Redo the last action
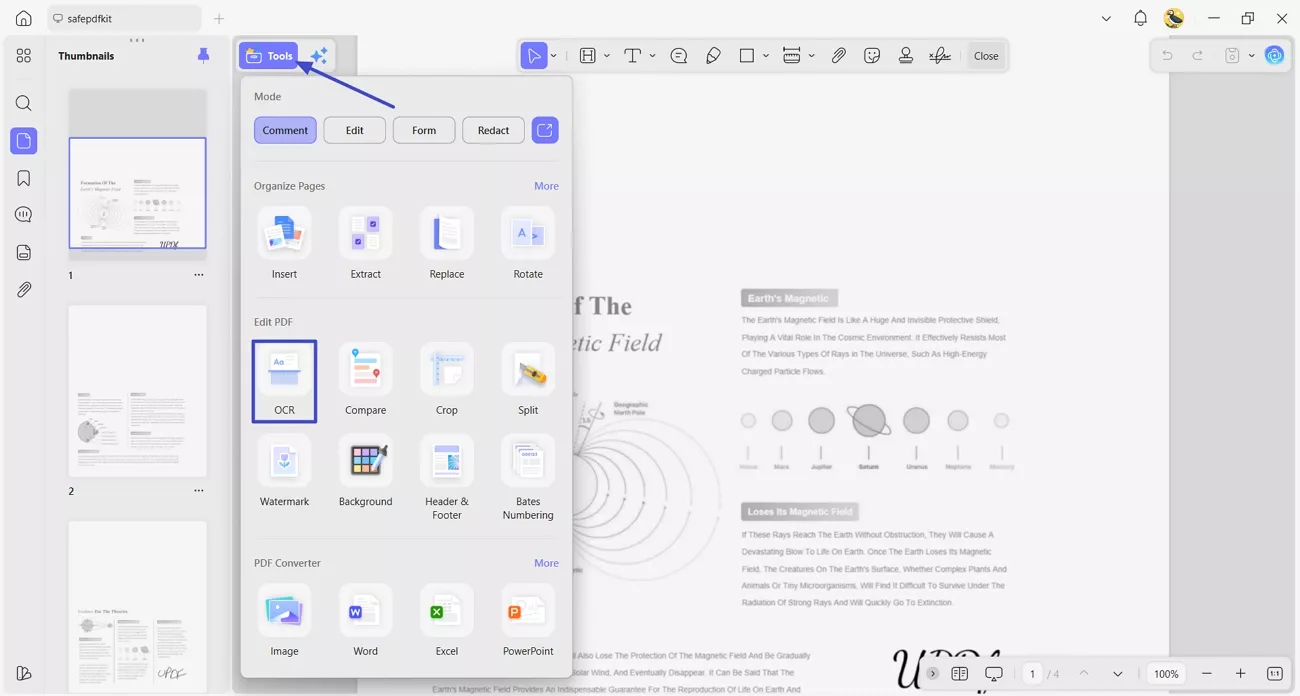 tap(1198, 56)
